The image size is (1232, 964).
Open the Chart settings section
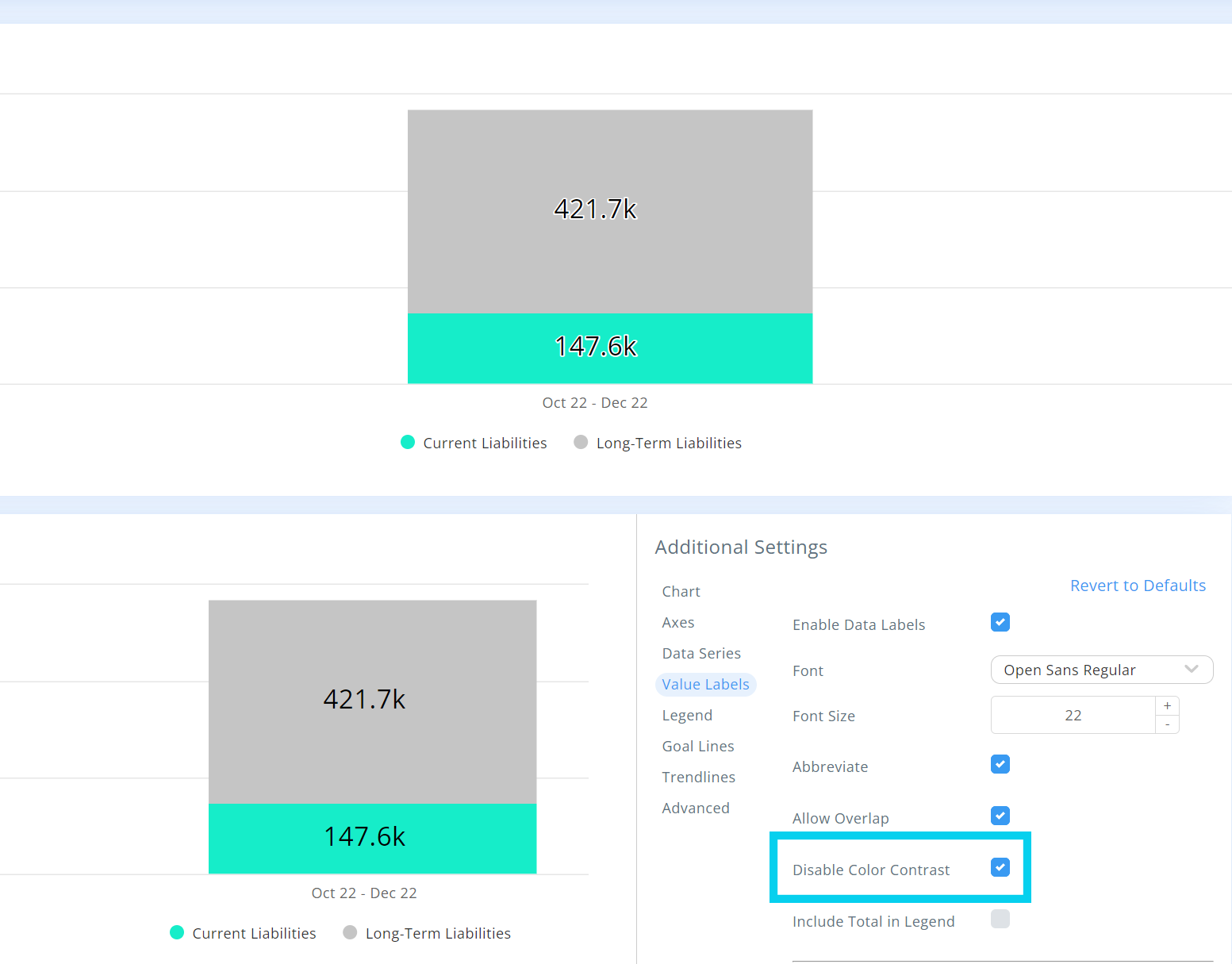pos(681,591)
